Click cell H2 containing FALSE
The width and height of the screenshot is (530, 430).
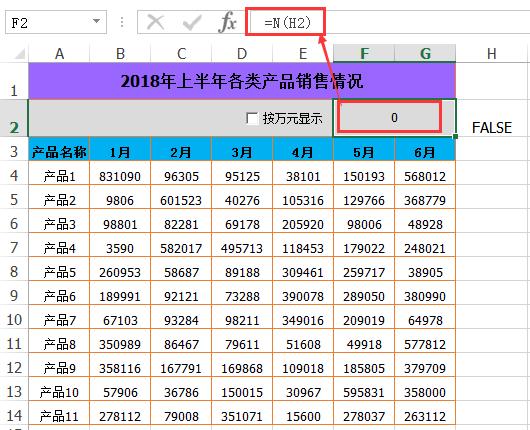pos(492,118)
